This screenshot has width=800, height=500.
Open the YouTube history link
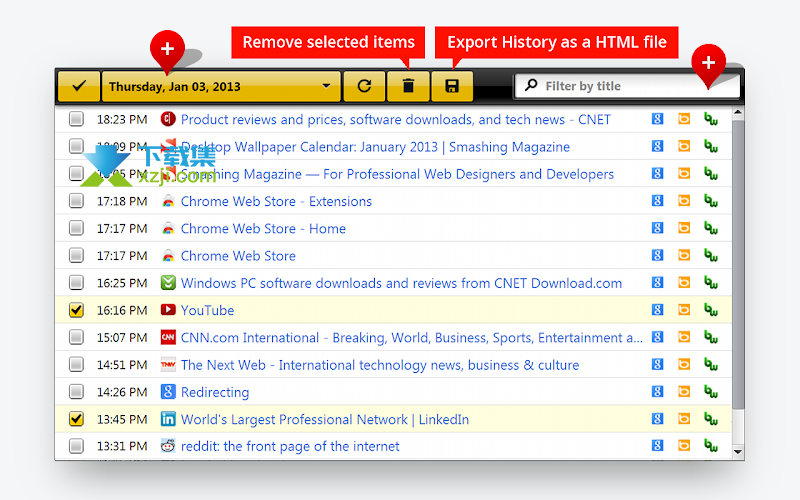[x=207, y=310]
